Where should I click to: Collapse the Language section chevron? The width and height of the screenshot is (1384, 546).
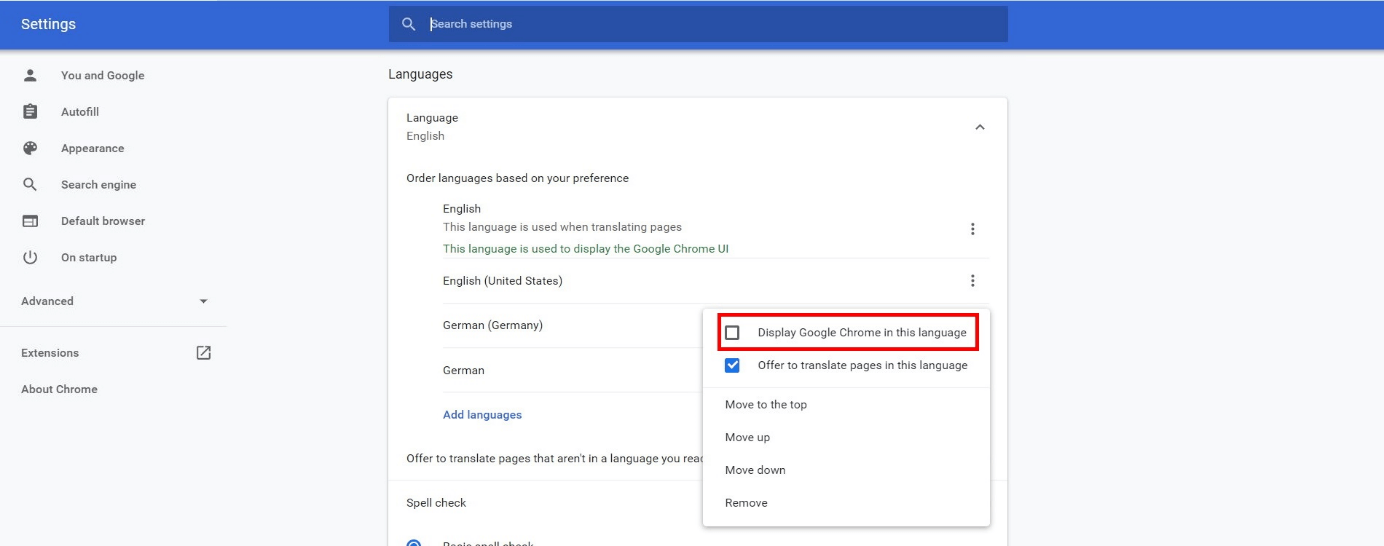pos(979,127)
